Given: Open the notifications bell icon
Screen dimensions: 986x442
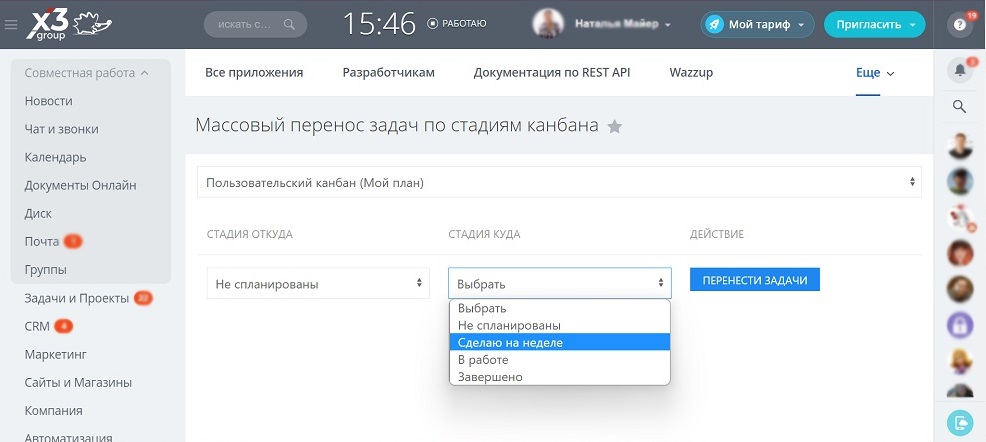Looking at the screenshot, I should pos(960,70).
